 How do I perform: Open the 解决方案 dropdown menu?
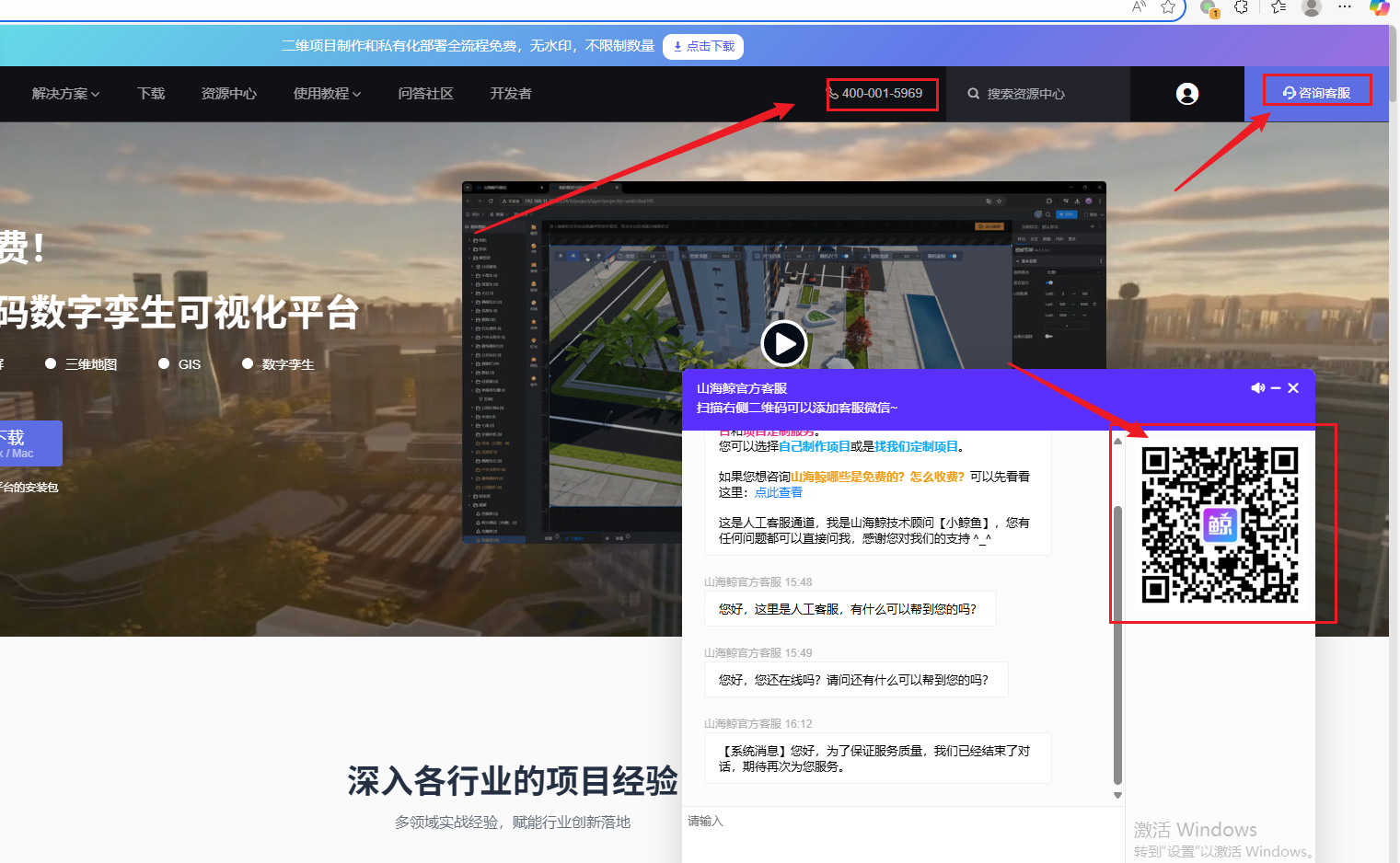point(65,94)
